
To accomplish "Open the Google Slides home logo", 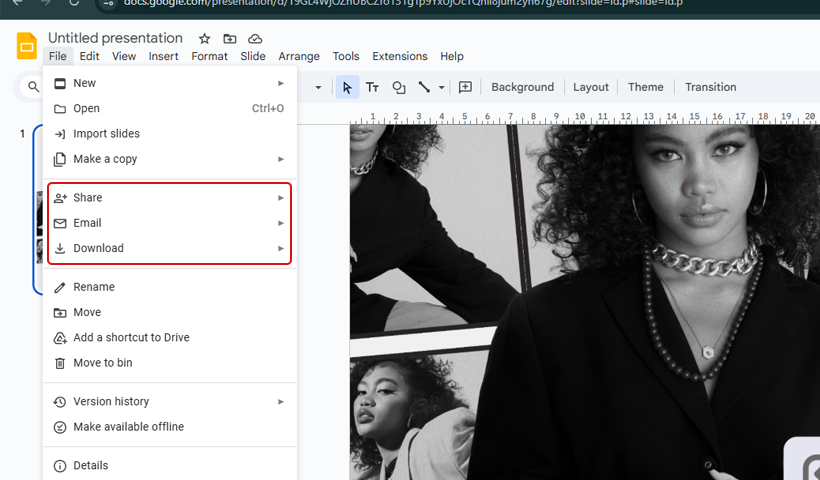I will pos(27,46).
